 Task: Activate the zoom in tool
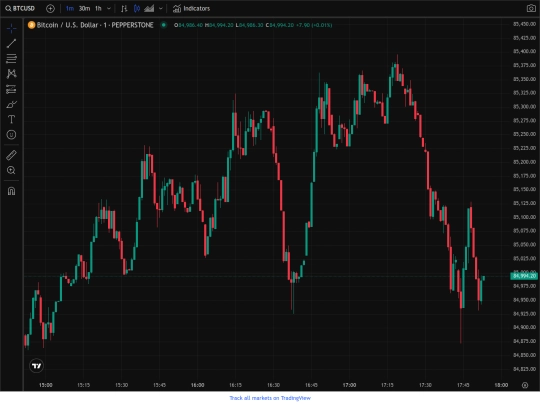point(11,170)
